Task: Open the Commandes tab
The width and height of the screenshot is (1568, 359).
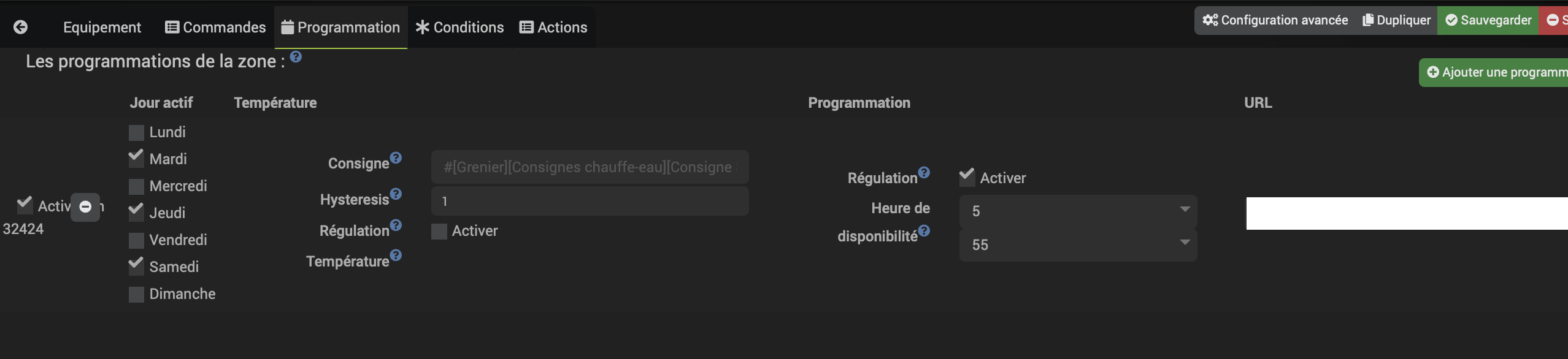Action: click(x=216, y=28)
